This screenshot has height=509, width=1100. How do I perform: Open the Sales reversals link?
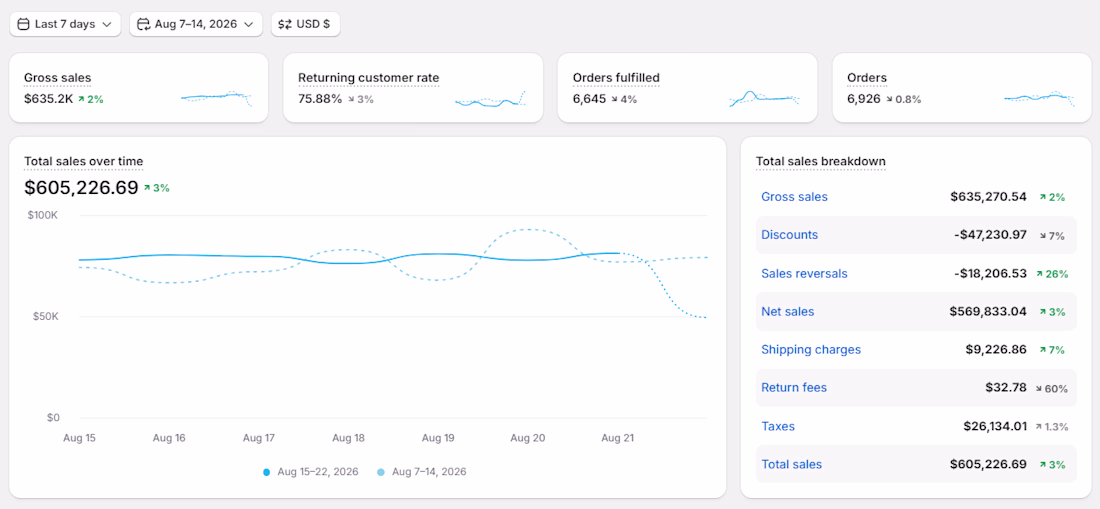point(804,273)
